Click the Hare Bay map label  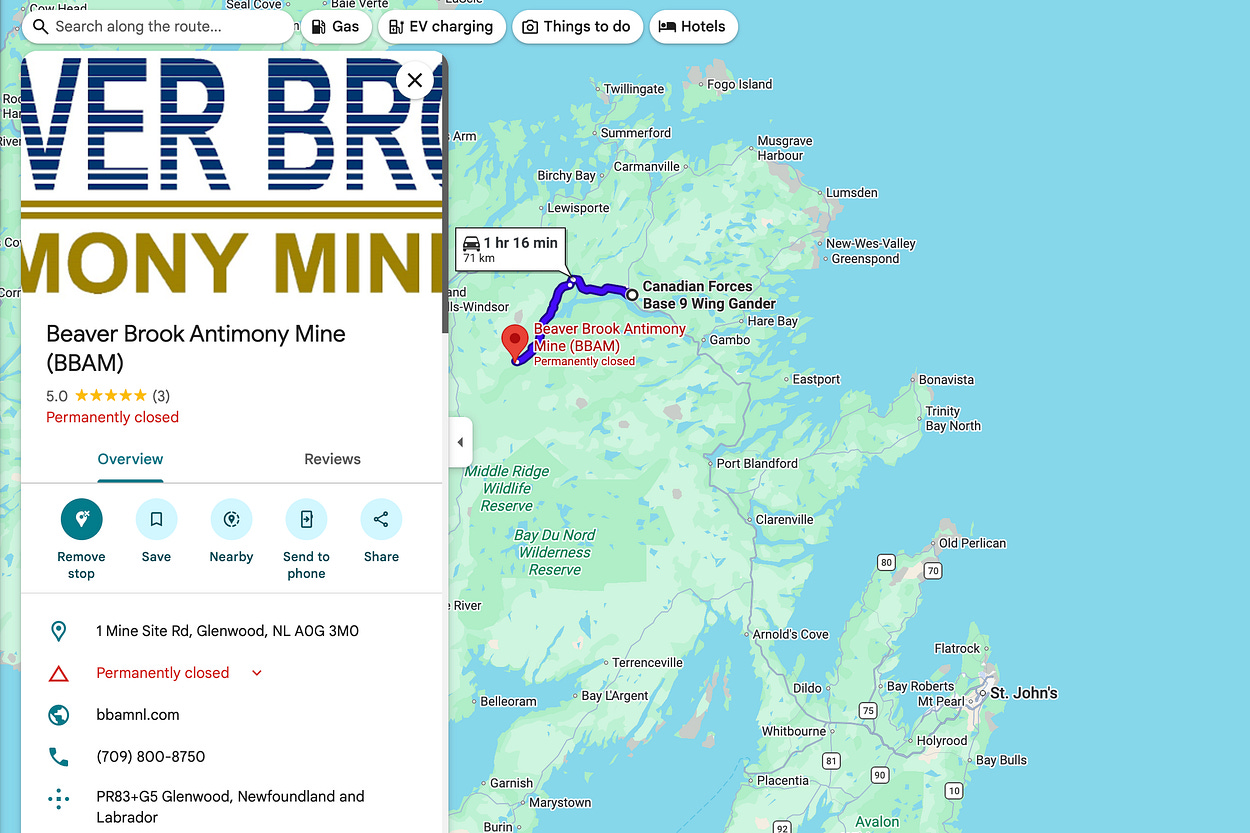[773, 322]
